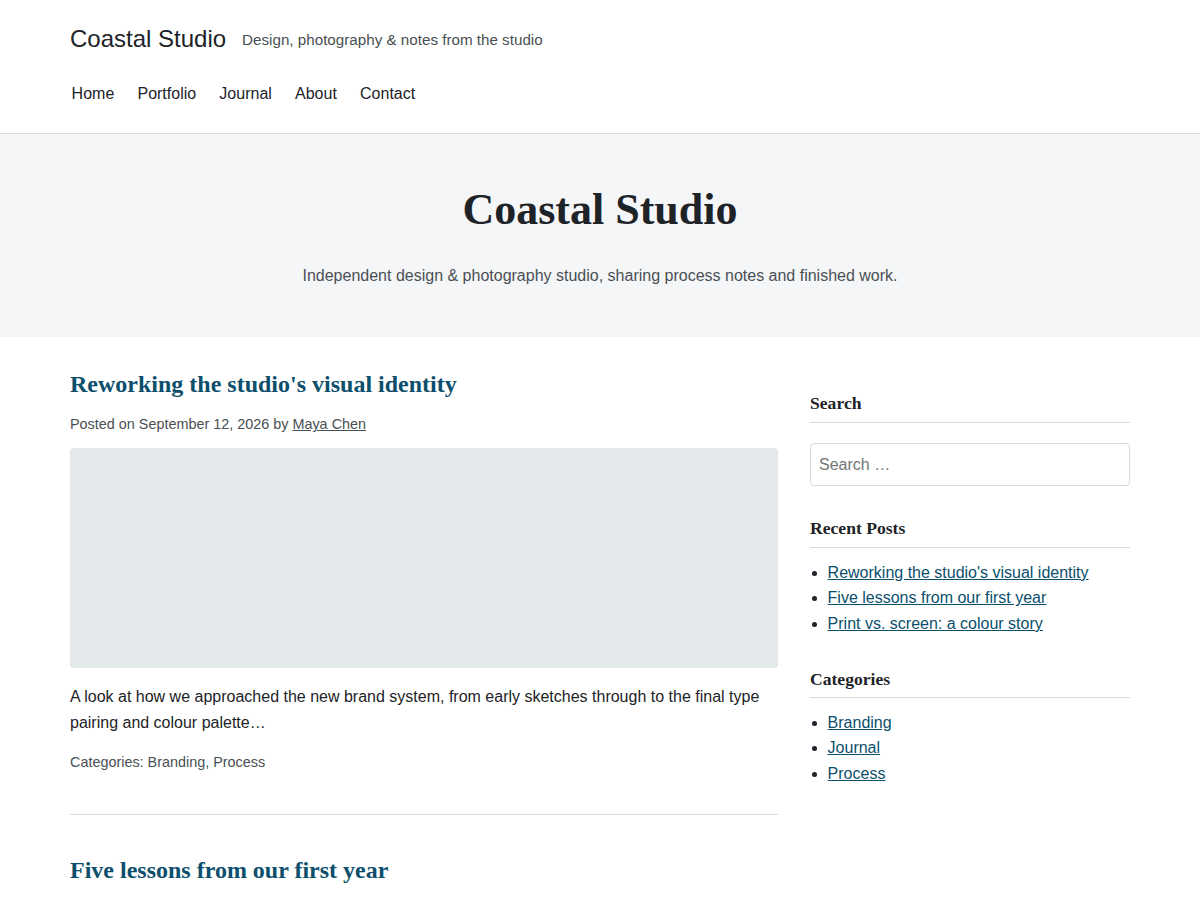The height and width of the screenshot is (900, 1200).
Task: Click the excerpt beginning 'A look at how we approached'
Action: point(415,709)
